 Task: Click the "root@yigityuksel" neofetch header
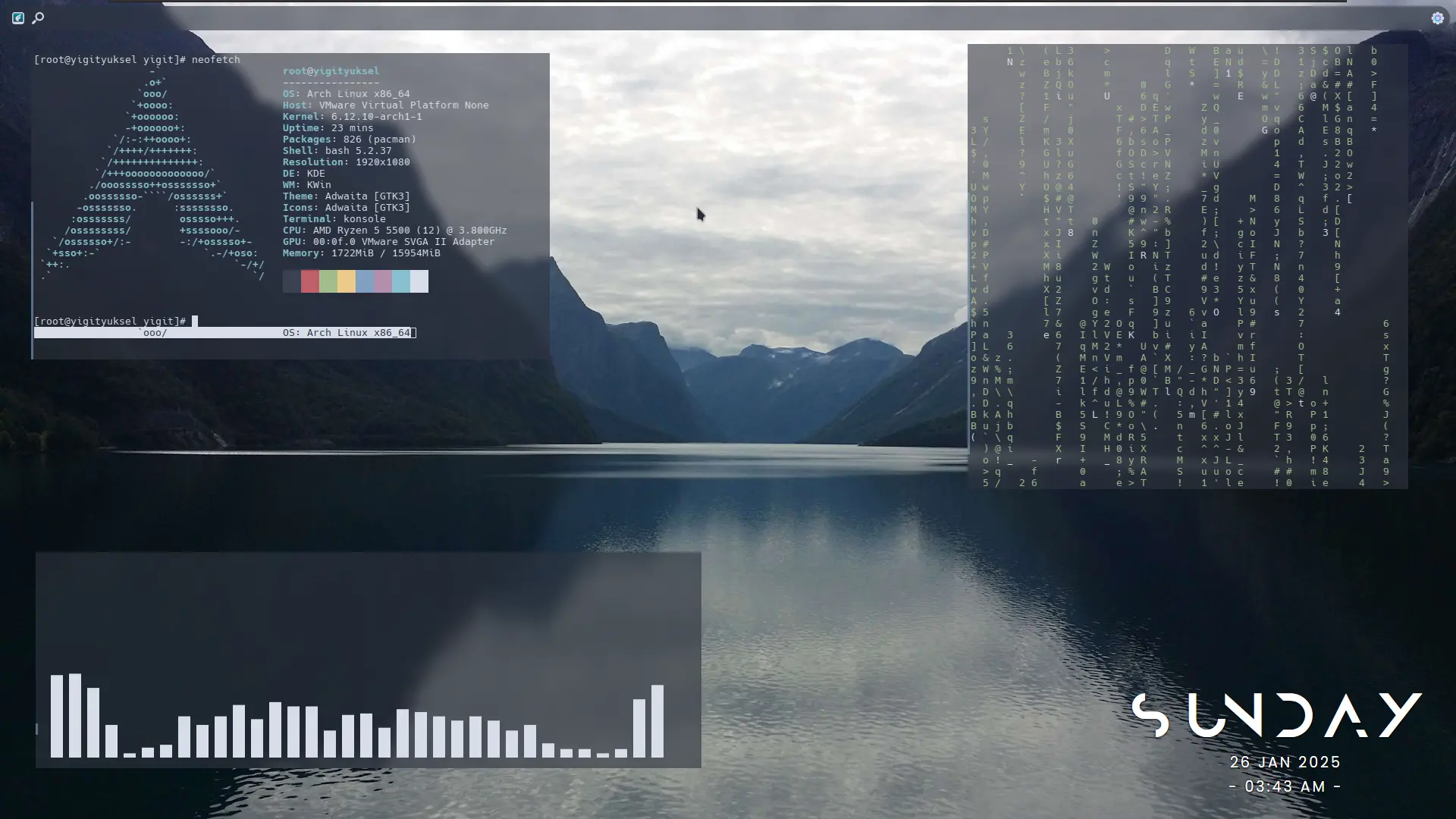click(x=331, y=71)
